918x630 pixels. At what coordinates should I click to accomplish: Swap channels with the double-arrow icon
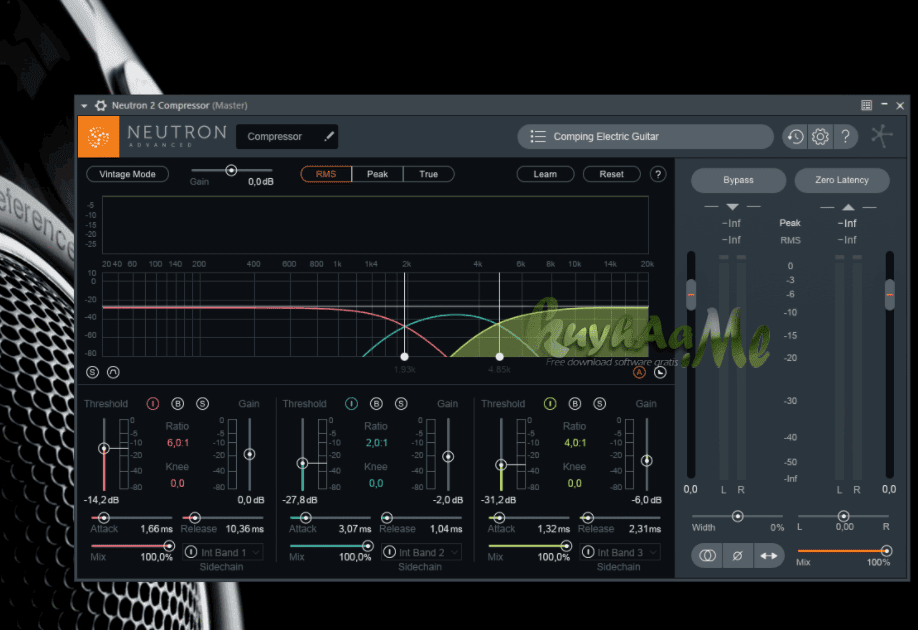(769, 555)
